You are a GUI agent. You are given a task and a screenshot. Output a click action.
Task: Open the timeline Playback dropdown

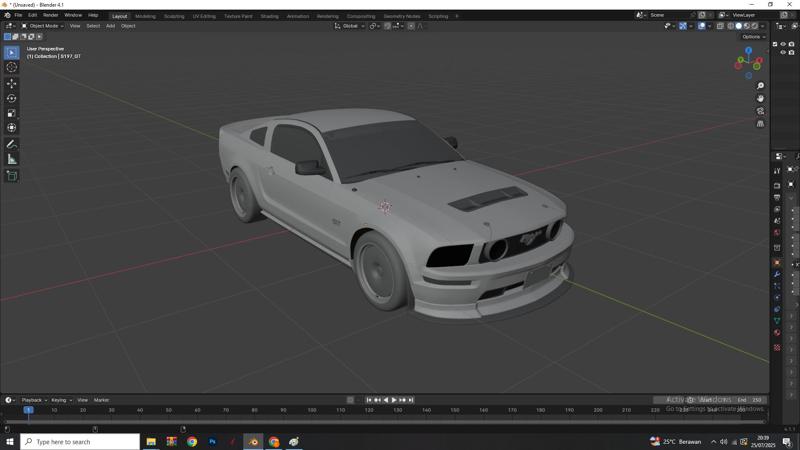pos(34,400)
